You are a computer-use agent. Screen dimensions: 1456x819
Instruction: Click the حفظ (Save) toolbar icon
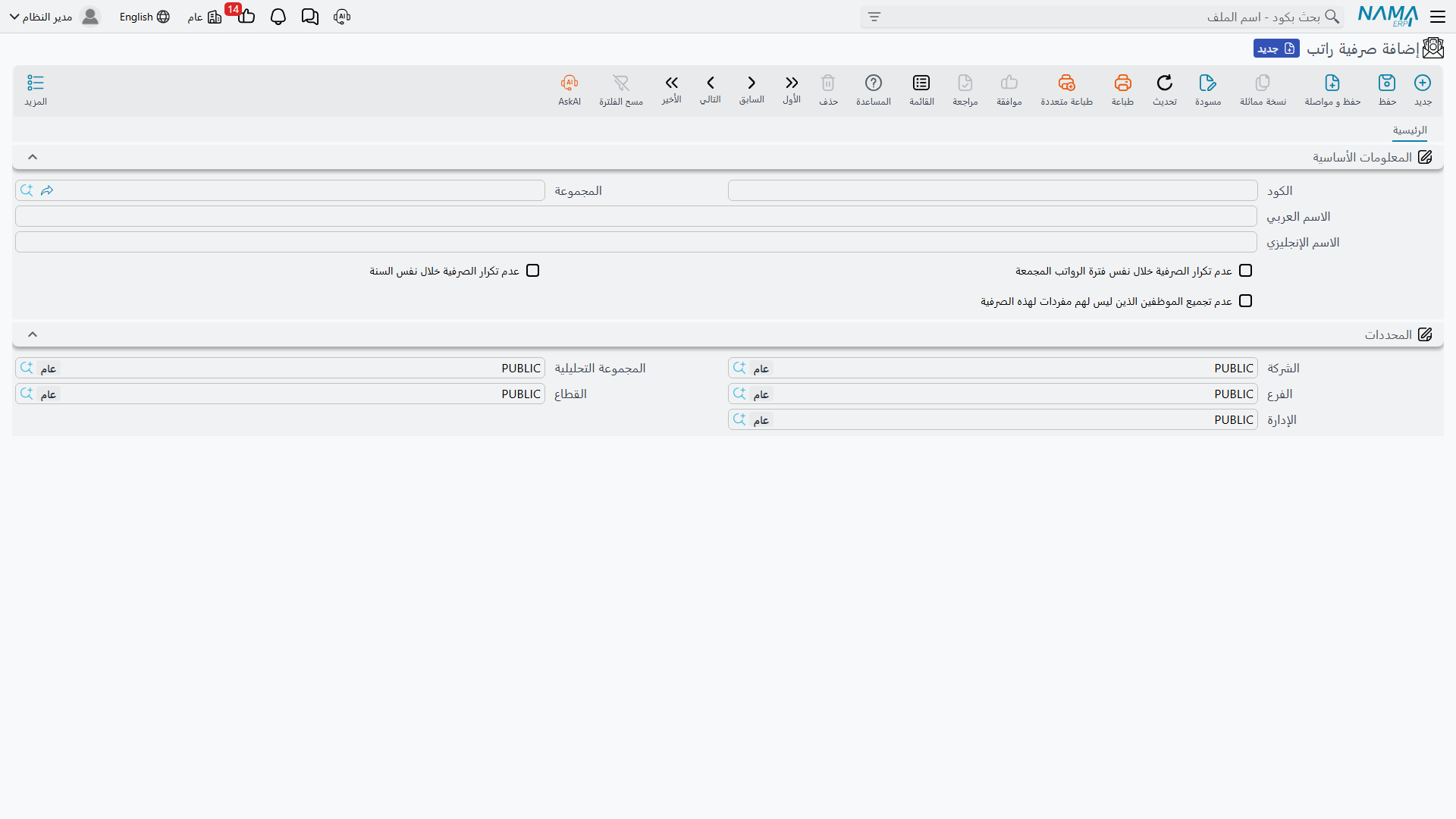pos(1387,83)
